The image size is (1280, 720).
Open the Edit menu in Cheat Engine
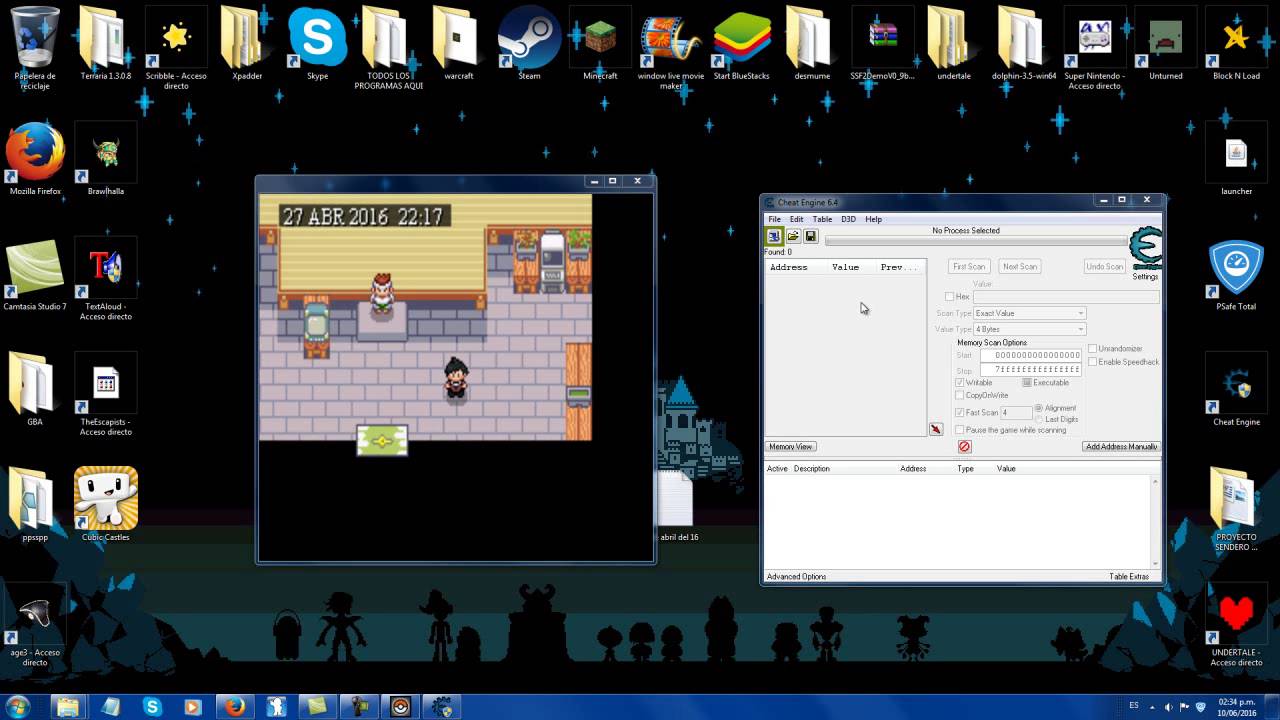[796, 219]
